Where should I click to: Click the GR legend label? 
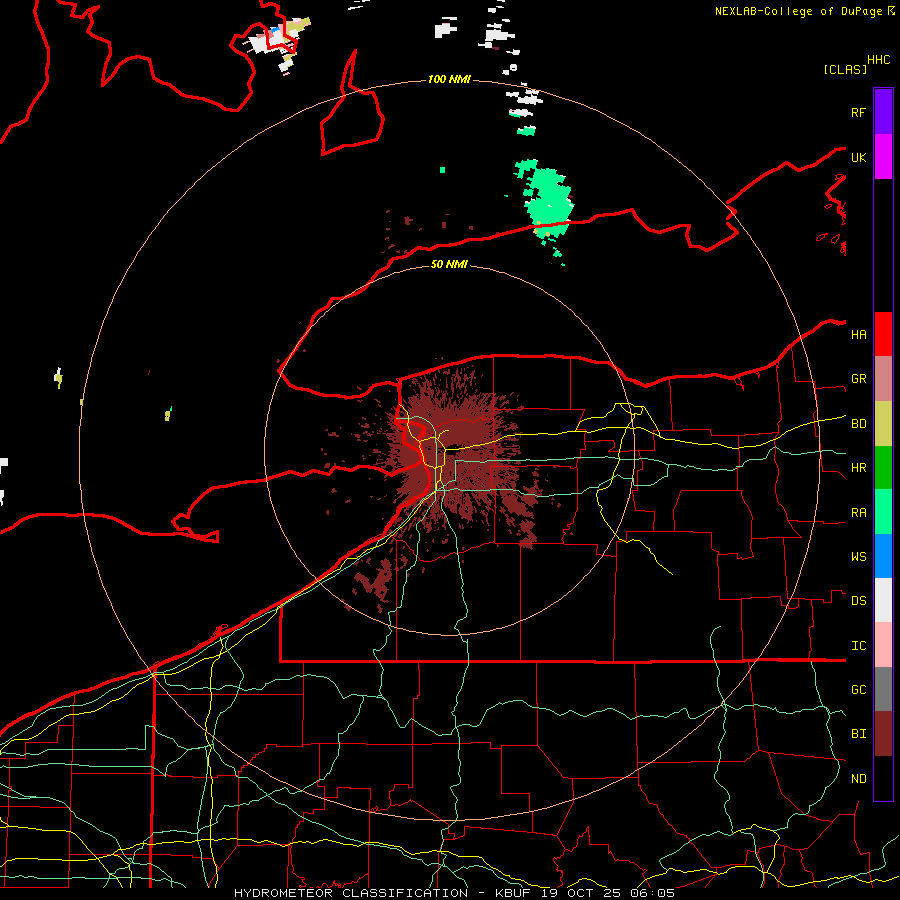(858, 379)
